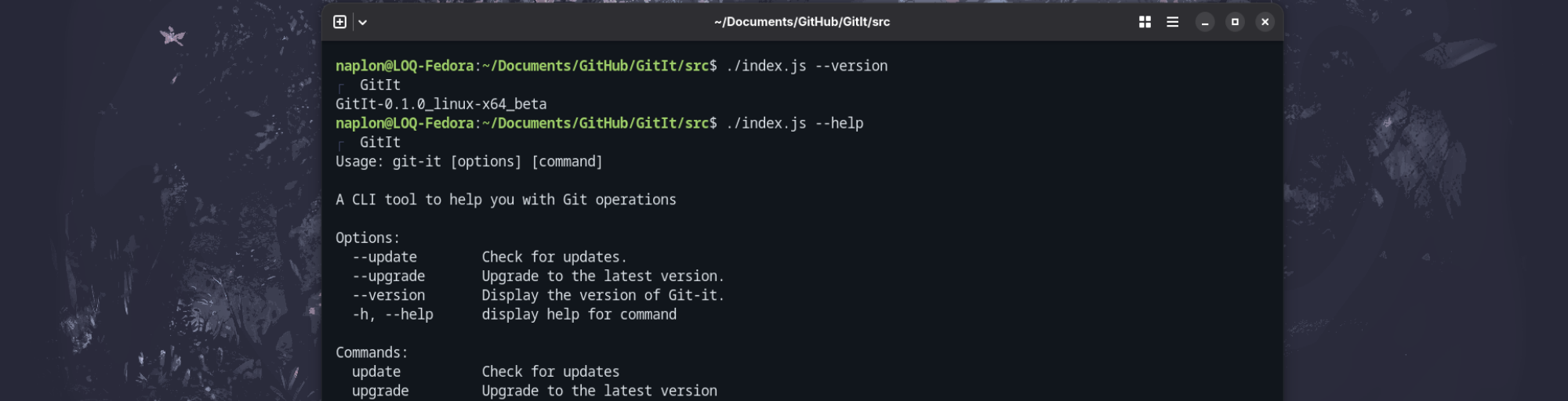This screenshot has height=401, width=1568.
Task: Click the '--update' option text
Action: coord(384,257)
